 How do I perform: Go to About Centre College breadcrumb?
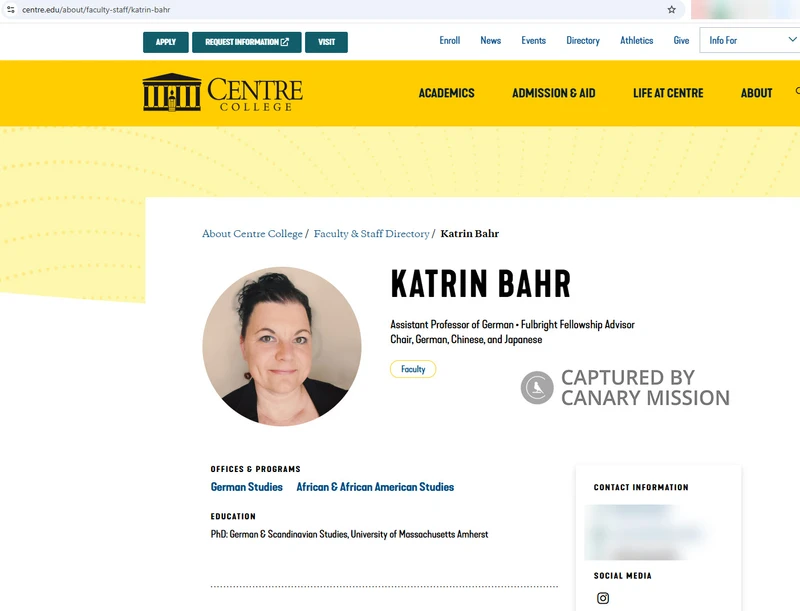tap(252, 234)
